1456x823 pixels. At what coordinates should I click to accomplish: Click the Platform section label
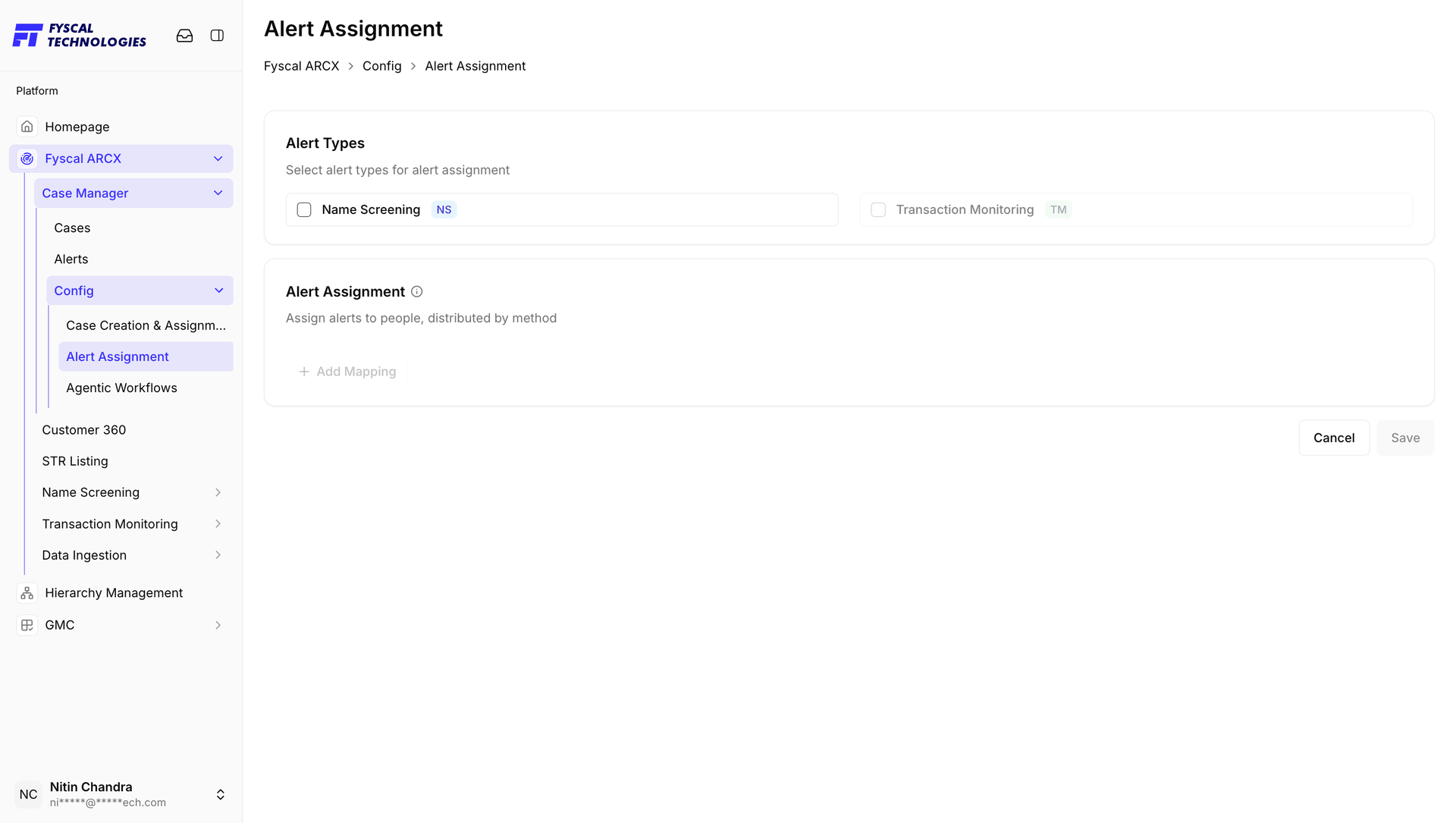37,91
